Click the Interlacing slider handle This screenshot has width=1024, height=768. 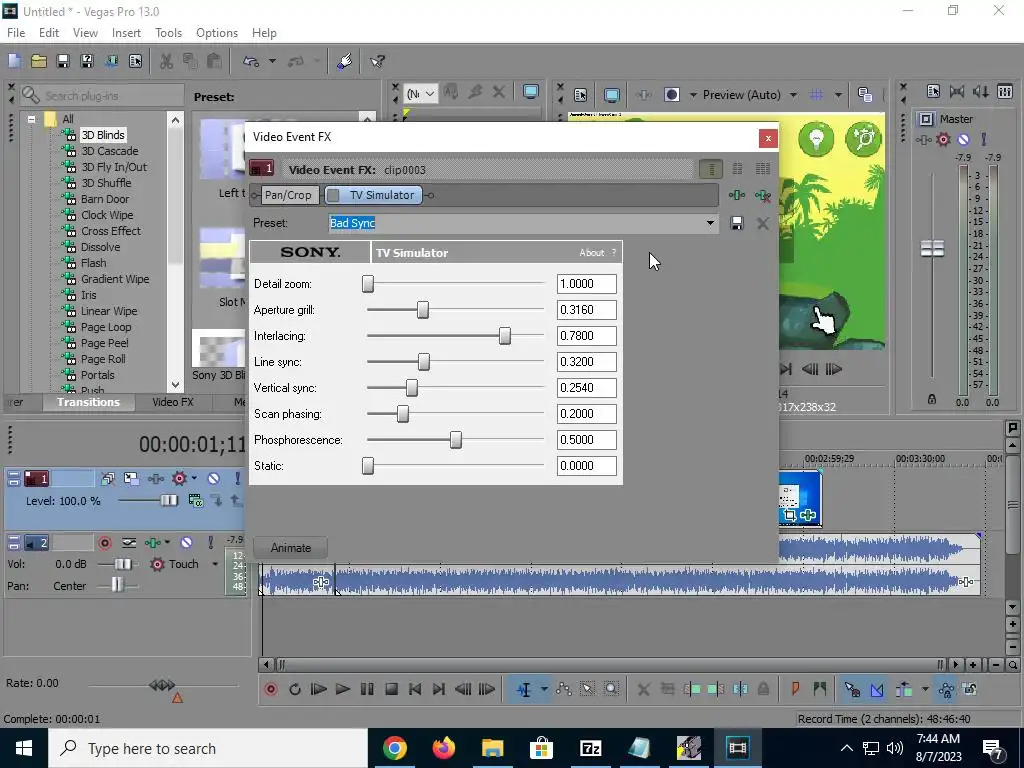[505, 336]
